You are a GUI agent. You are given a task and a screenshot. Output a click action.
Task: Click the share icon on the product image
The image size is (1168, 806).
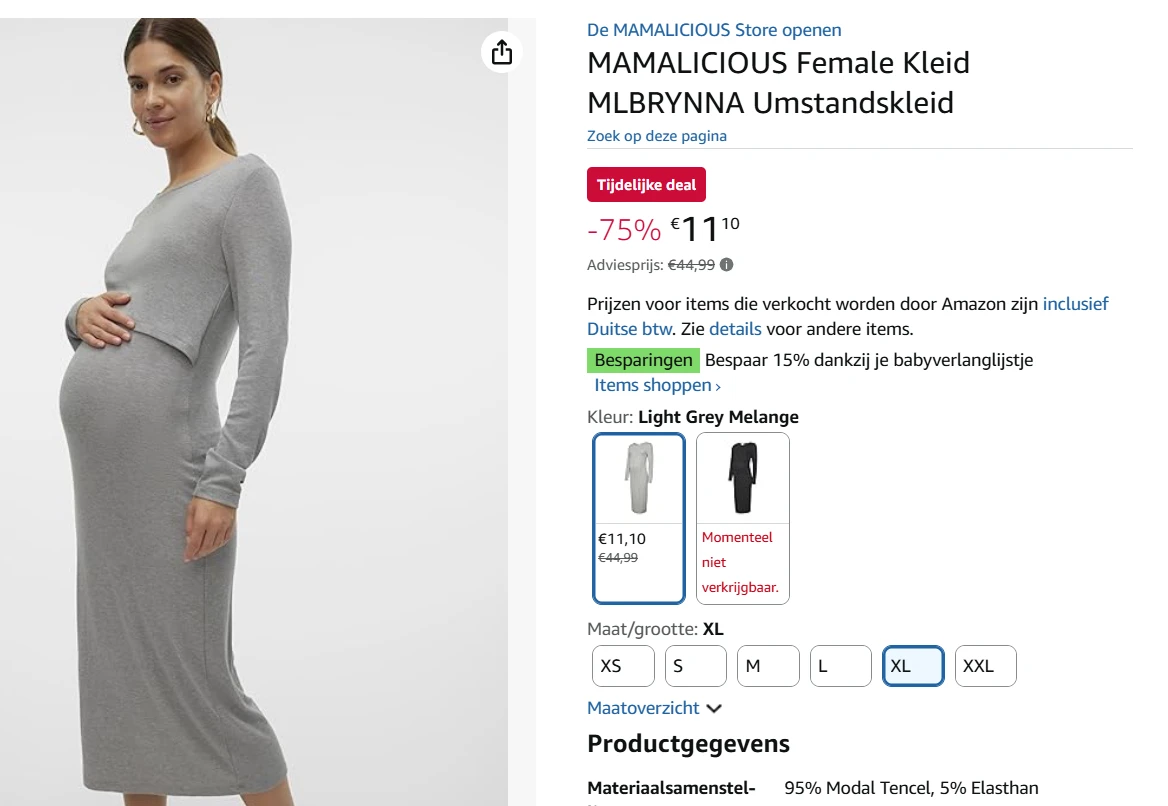click(501, 51)
